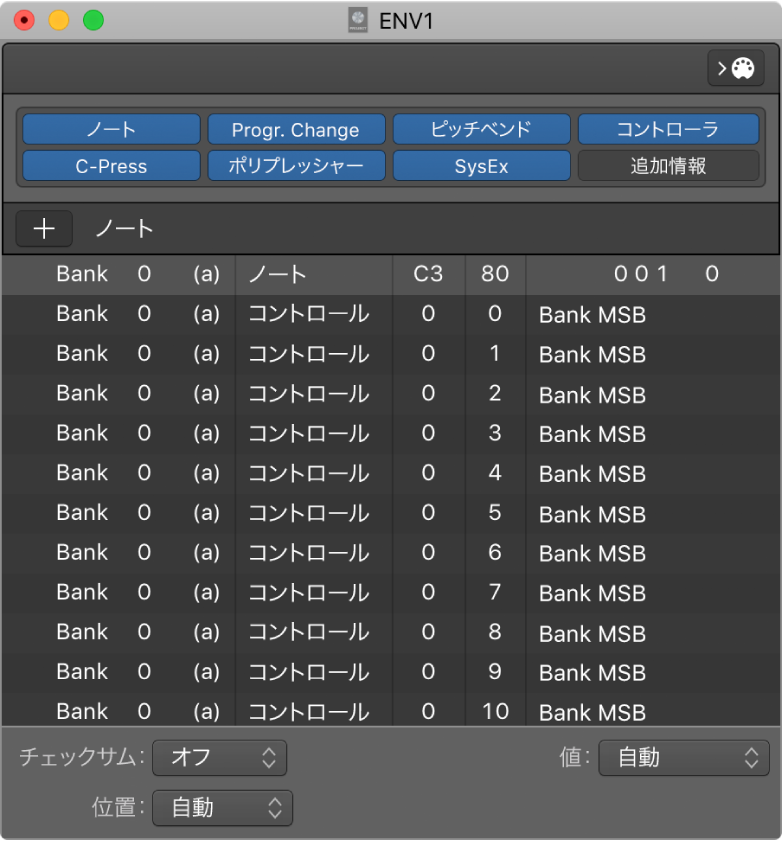Select control row with value 0 Bank MSB

[391, 314]
